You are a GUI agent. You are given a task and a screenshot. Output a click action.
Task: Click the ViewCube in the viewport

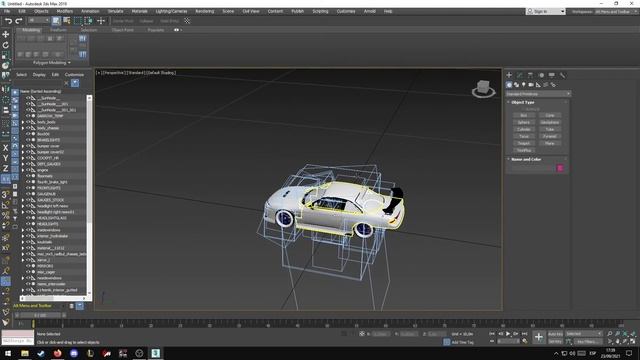(x=483, y=88)
